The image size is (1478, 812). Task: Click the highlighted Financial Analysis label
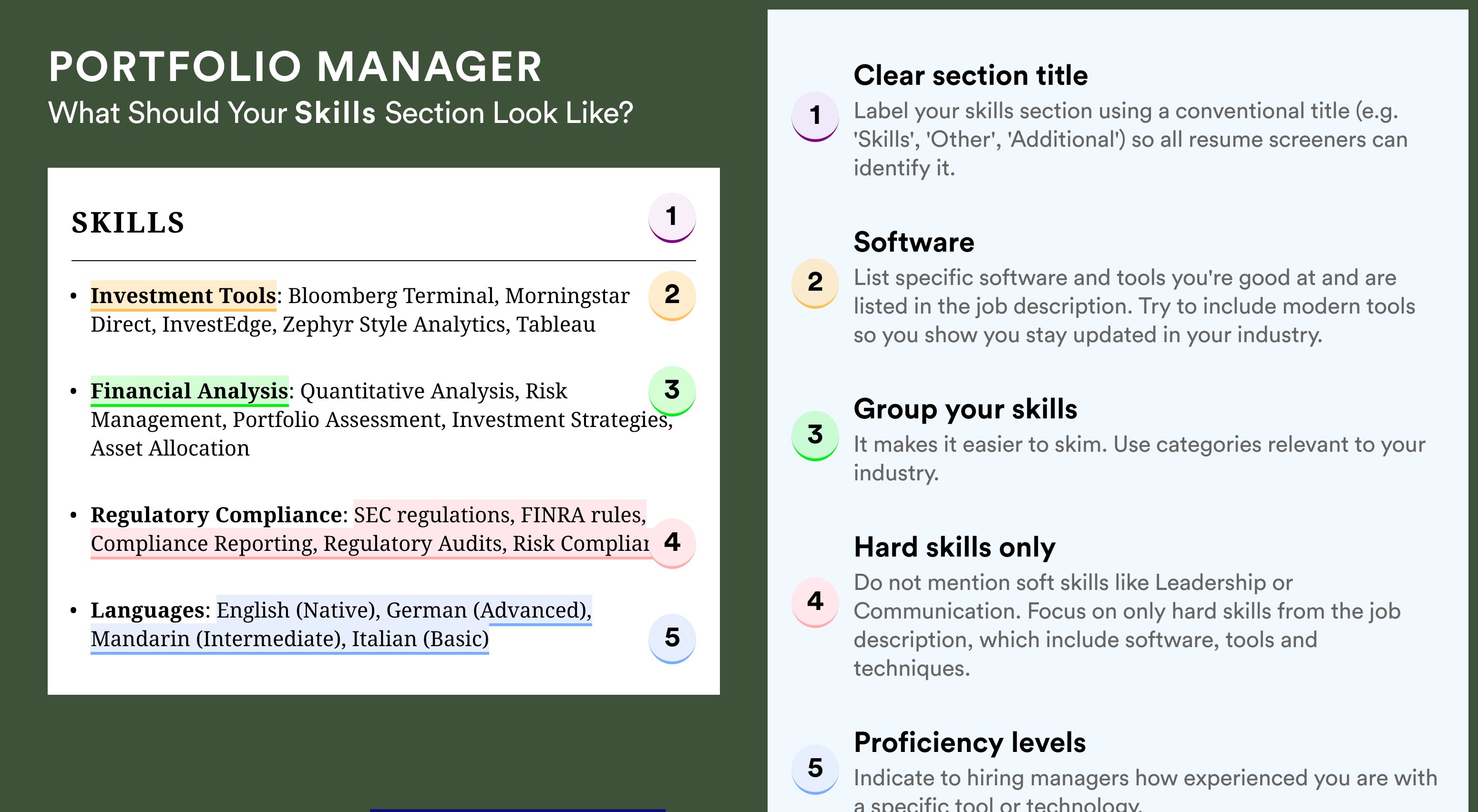click(x=189, y=391)
